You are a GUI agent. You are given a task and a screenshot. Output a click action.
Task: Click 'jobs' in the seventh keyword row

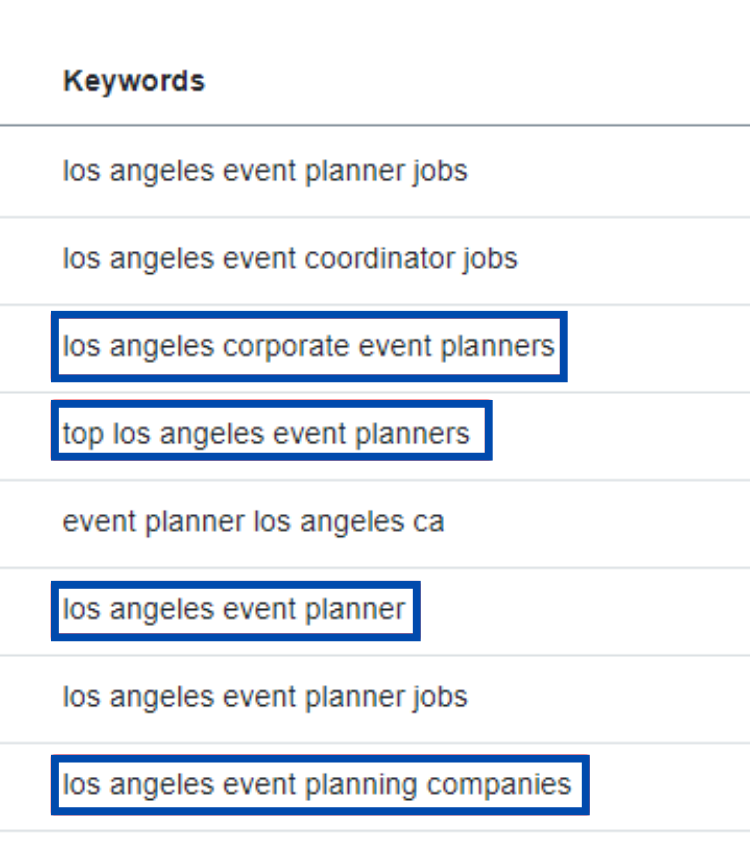[x=439, y=697]
